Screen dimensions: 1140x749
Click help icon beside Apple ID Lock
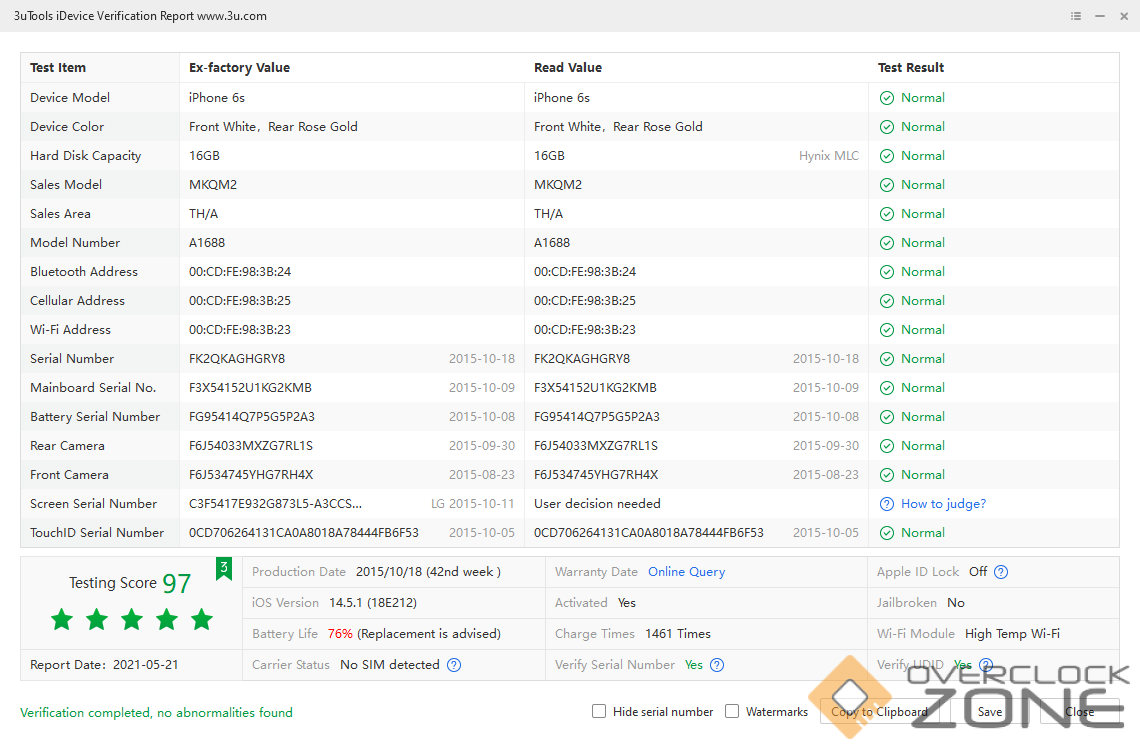pos(1001,572)
